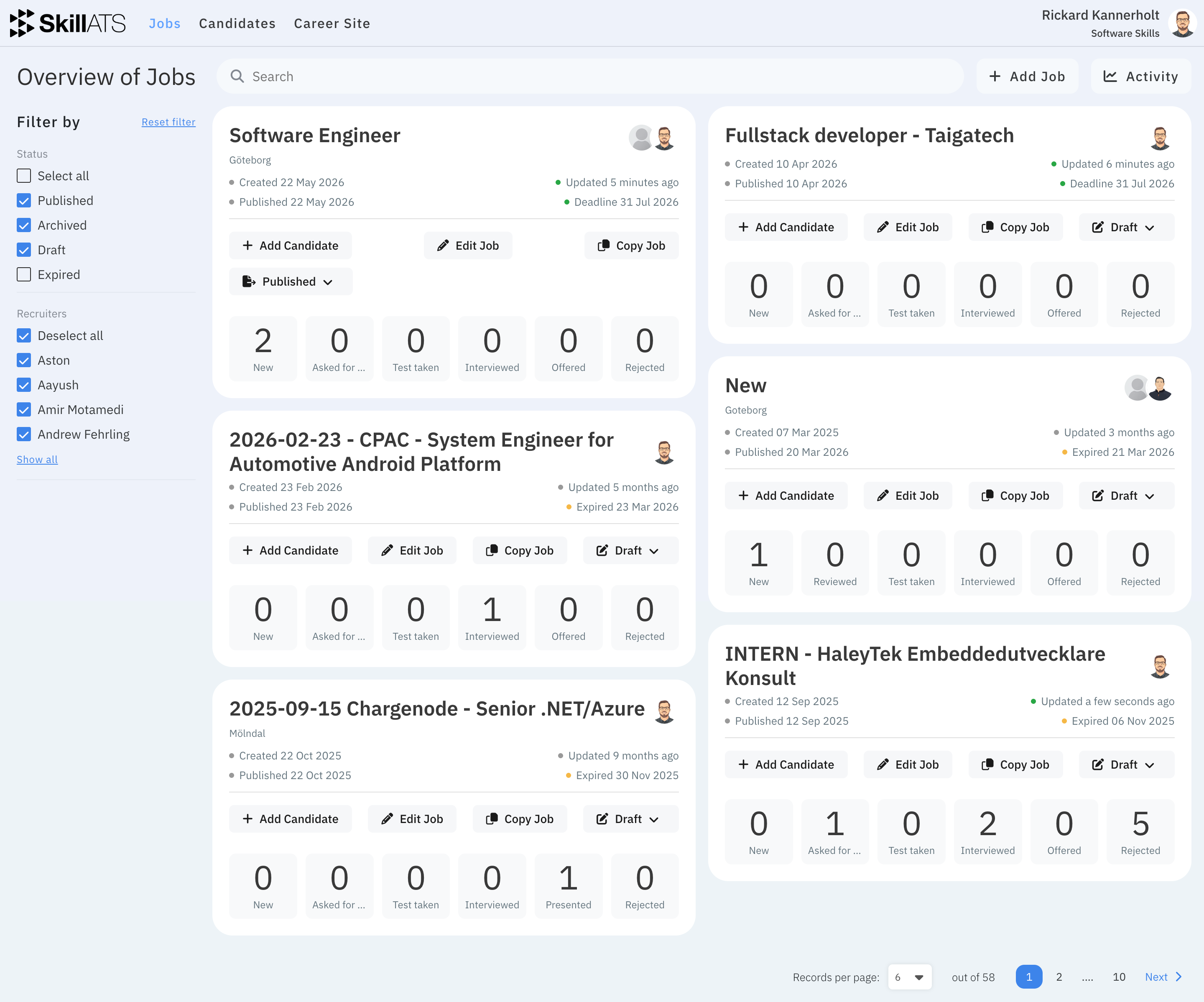Viewport: 1204px width, 1002px height.
Task: Toggle the Deselect all recruiters checkbox
Action: coord(23,335)
